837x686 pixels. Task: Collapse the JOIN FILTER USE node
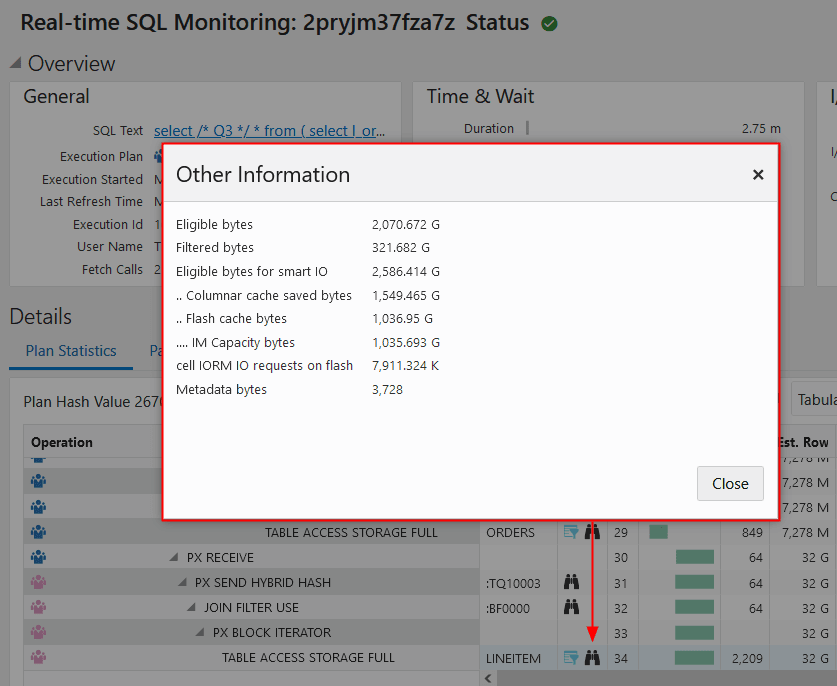[x=192, y=607]
